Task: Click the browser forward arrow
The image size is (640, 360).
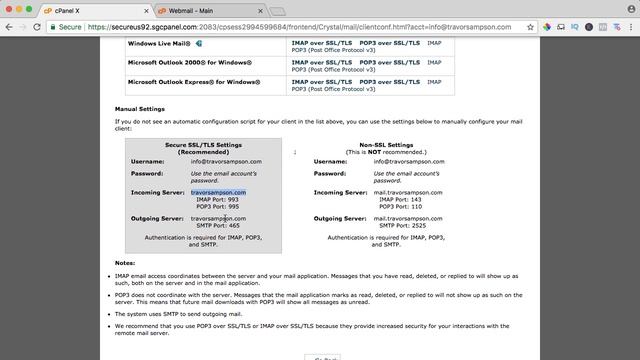Action: coord(23,27)
